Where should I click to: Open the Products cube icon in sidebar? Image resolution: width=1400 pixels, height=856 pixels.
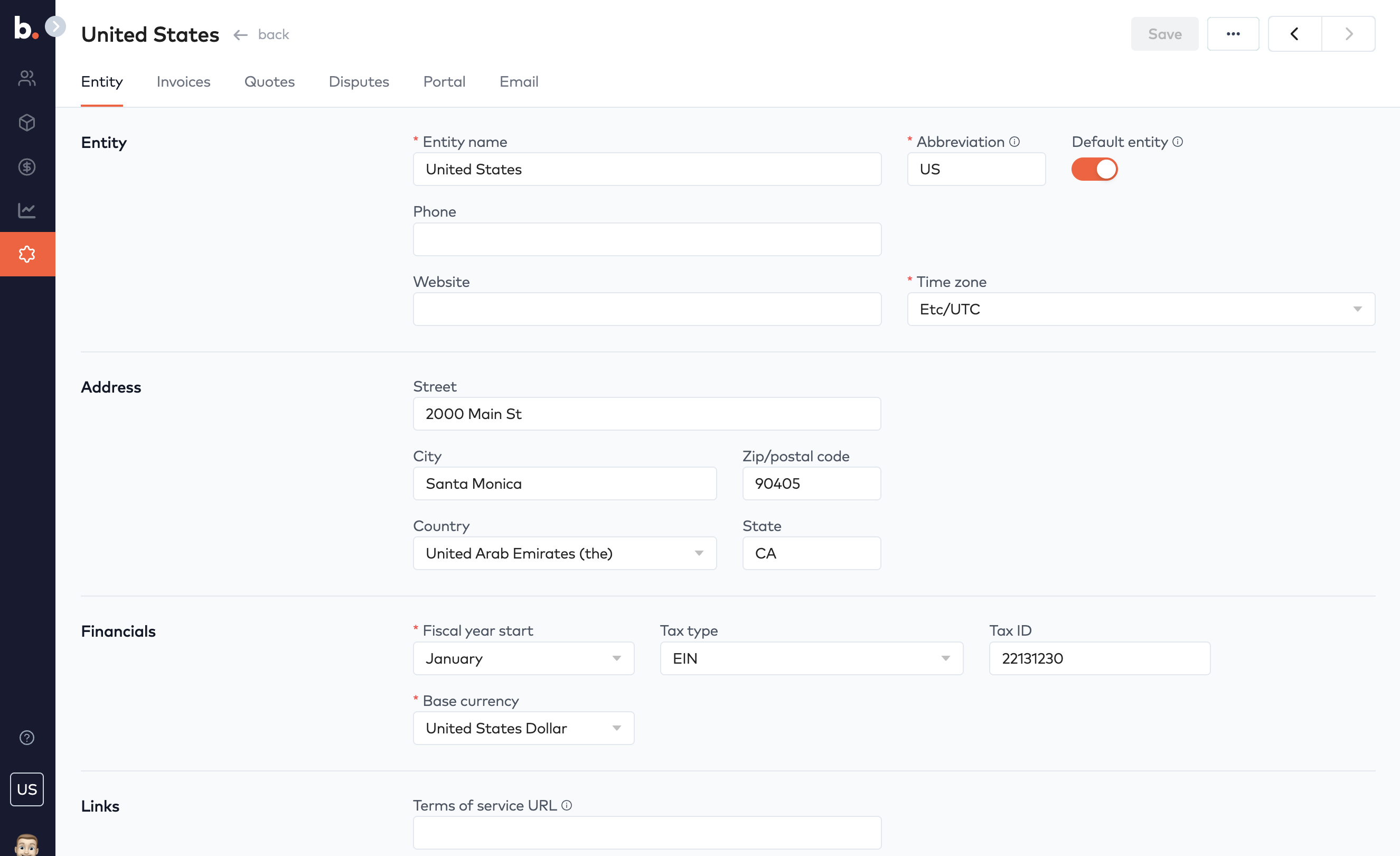pyautogui.click(x=27, y=123)
